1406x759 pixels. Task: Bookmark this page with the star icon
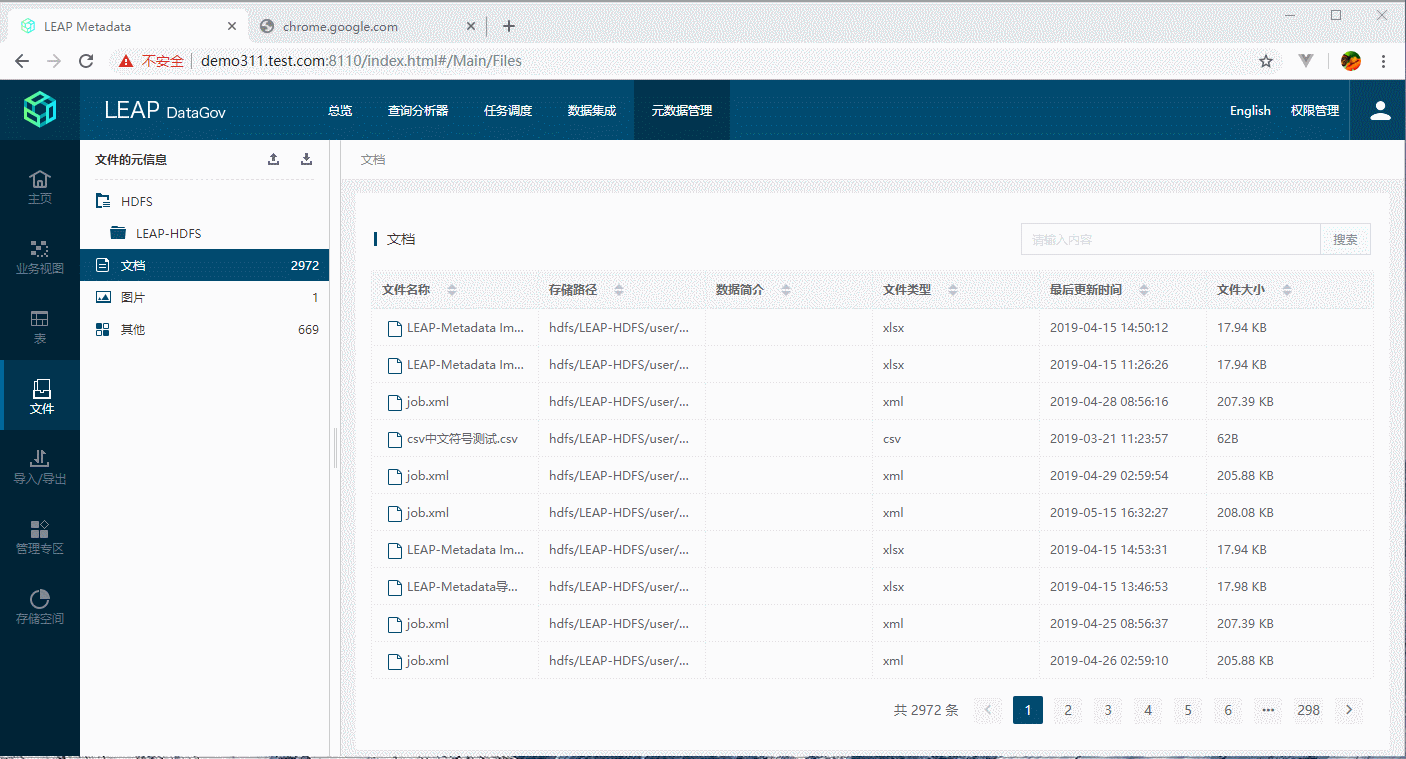(1266, 61)
